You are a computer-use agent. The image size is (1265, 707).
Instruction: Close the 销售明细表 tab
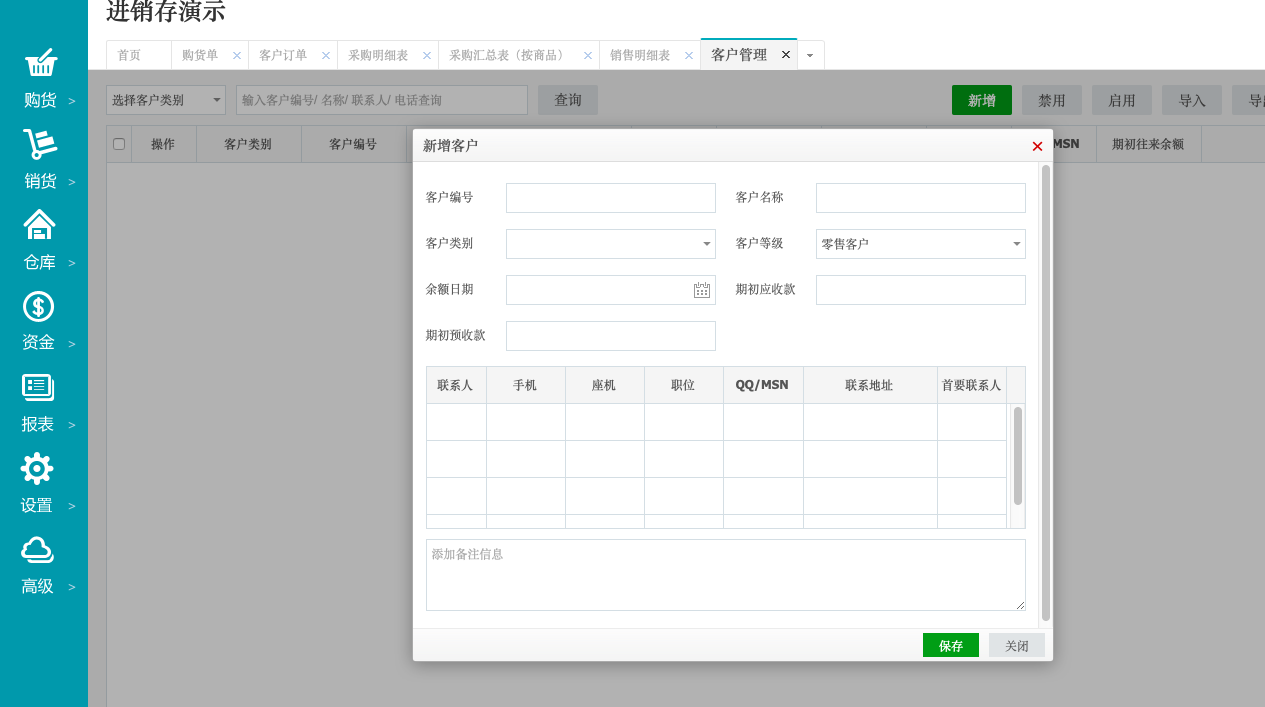tap(689, 56)
